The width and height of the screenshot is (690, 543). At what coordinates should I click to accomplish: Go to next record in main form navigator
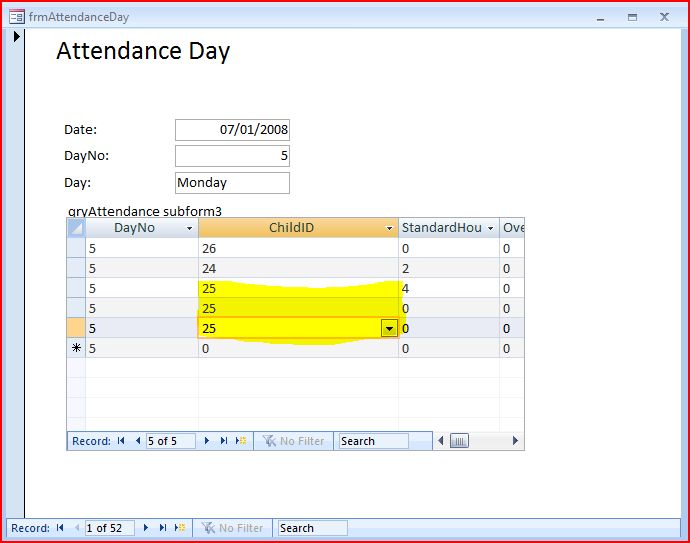[146, 528]
